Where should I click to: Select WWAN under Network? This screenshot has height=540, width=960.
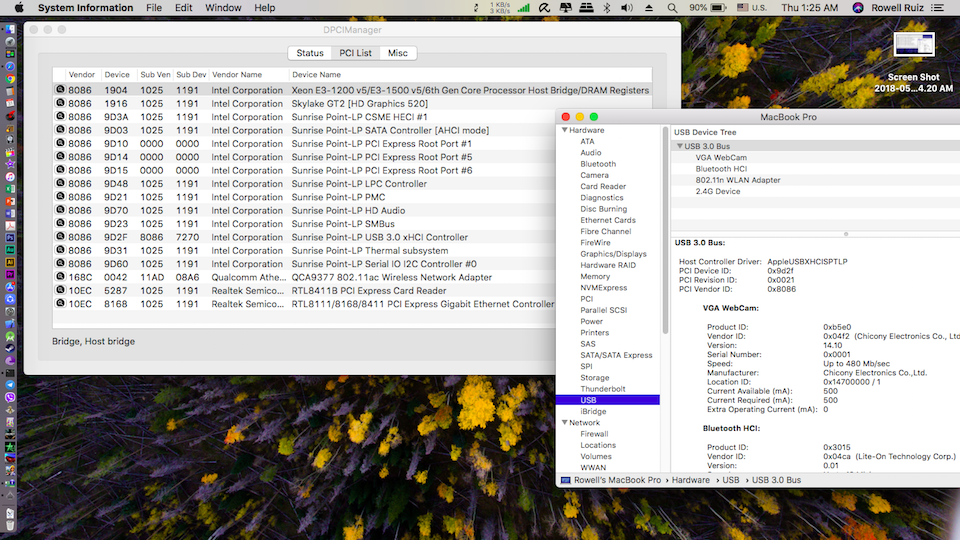click(x=593, y=468)
